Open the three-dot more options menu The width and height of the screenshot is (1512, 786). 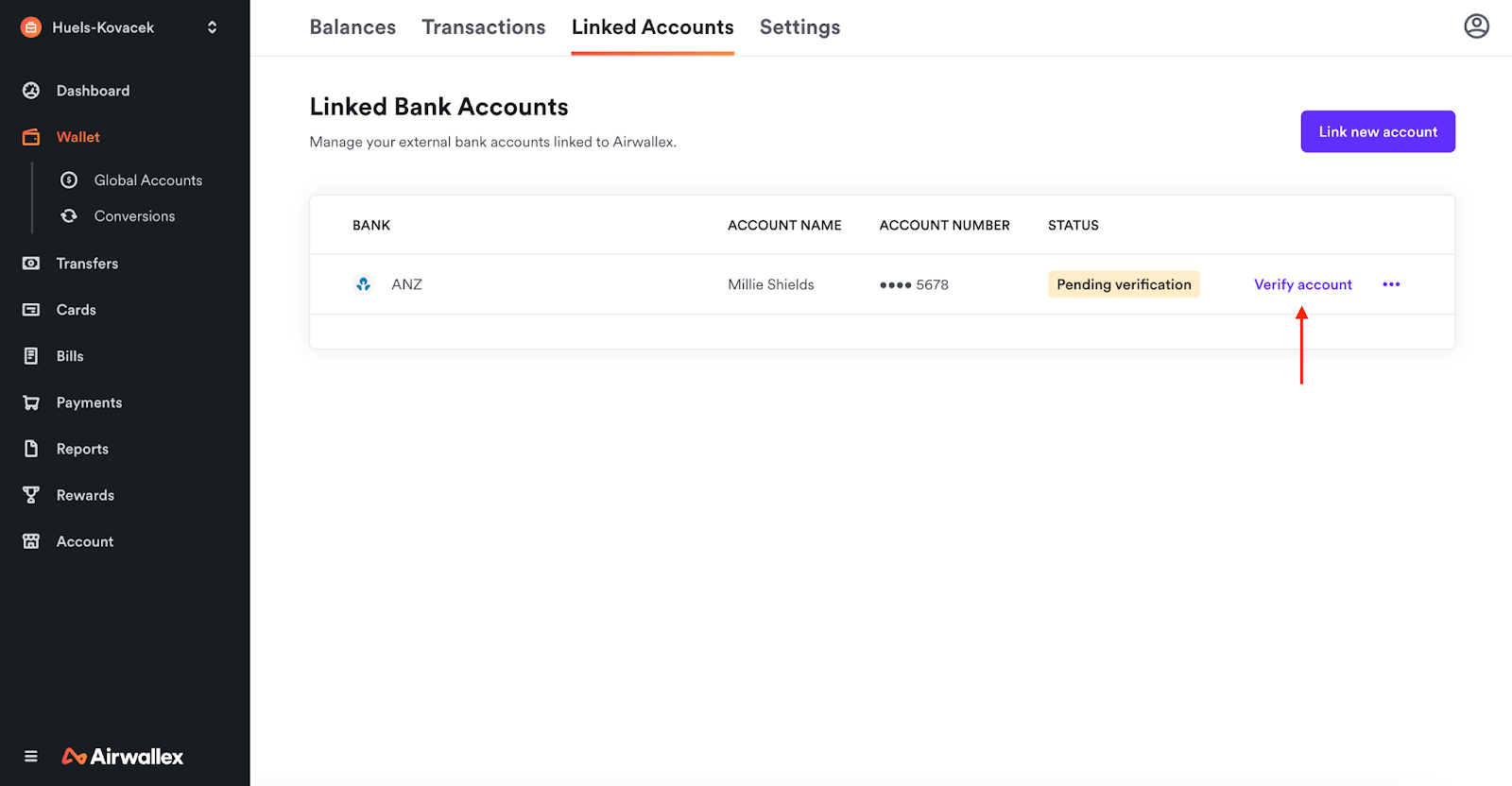click(1391, 284)
